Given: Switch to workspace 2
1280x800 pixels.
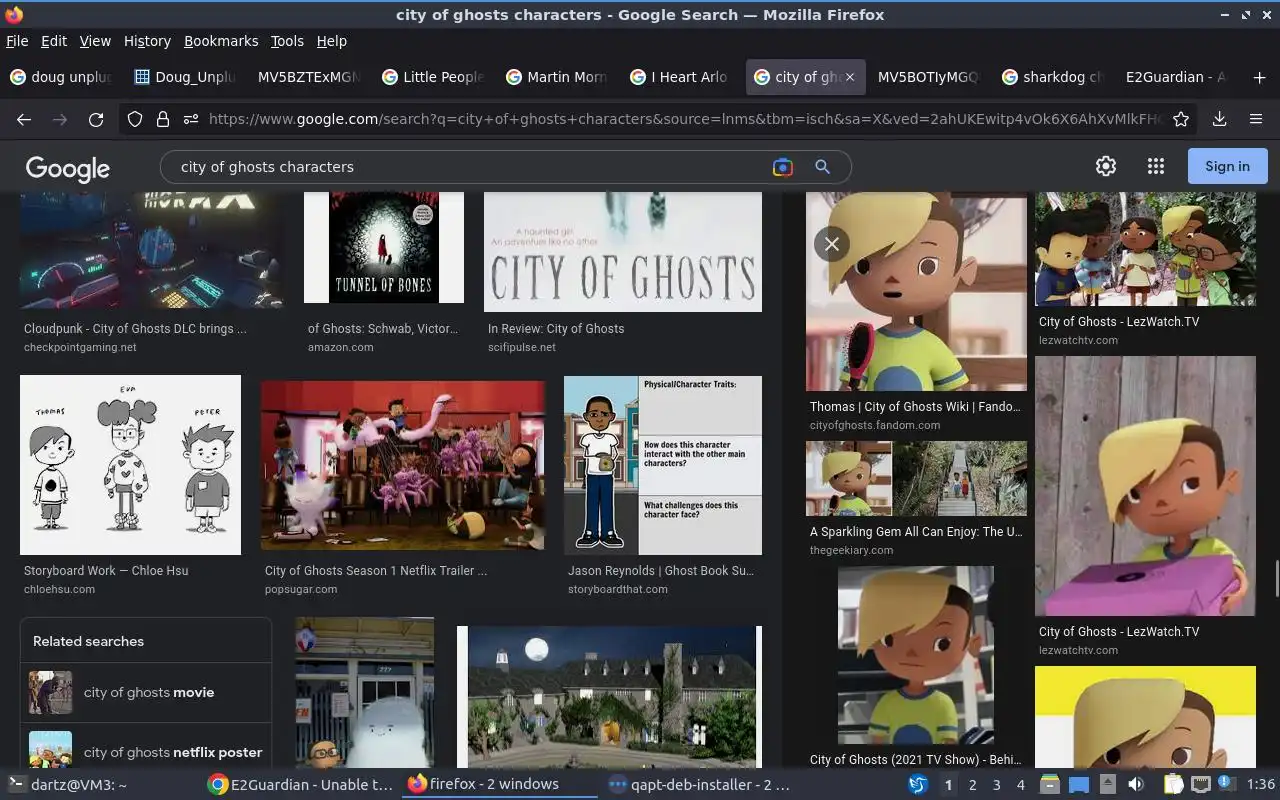Looking at the screenshot, I should click(972, 785).
